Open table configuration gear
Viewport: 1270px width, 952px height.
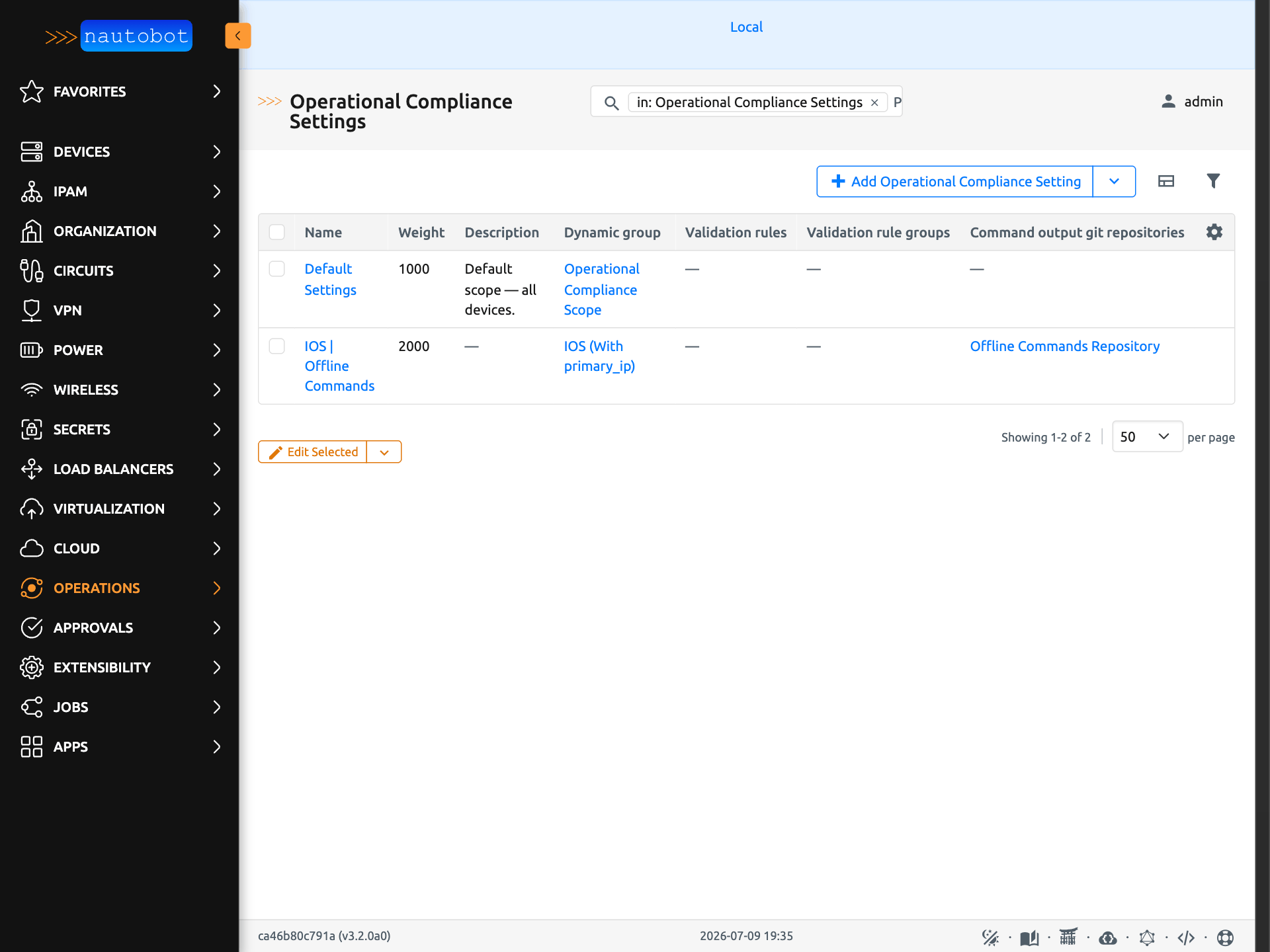1214,232
